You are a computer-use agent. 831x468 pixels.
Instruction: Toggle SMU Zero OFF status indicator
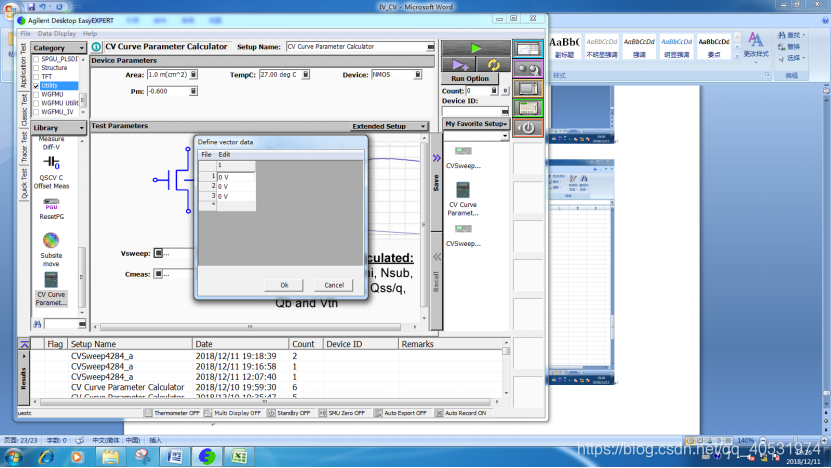coord(342,413)
